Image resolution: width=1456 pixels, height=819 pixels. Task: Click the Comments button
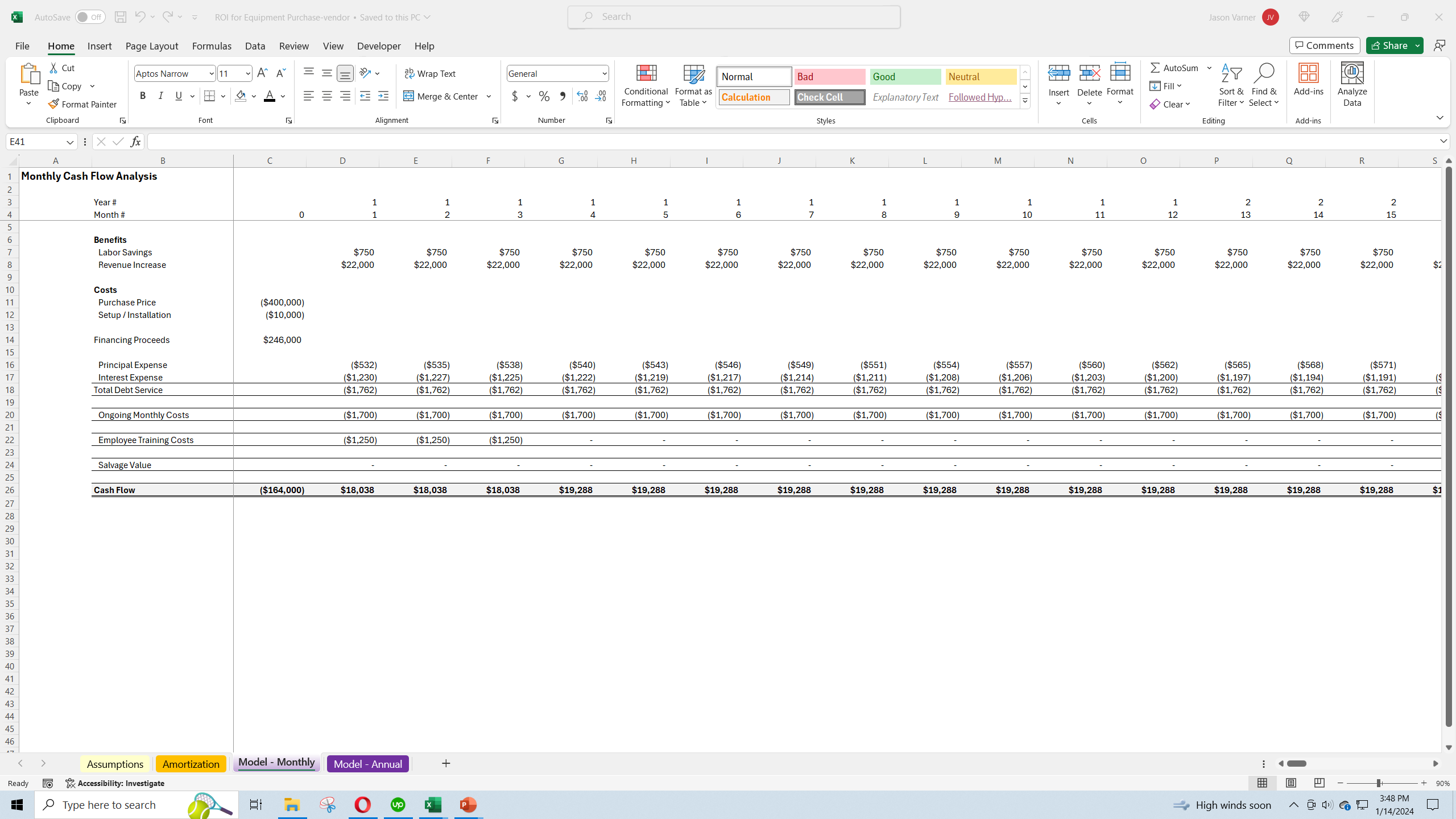point(1323,45)
